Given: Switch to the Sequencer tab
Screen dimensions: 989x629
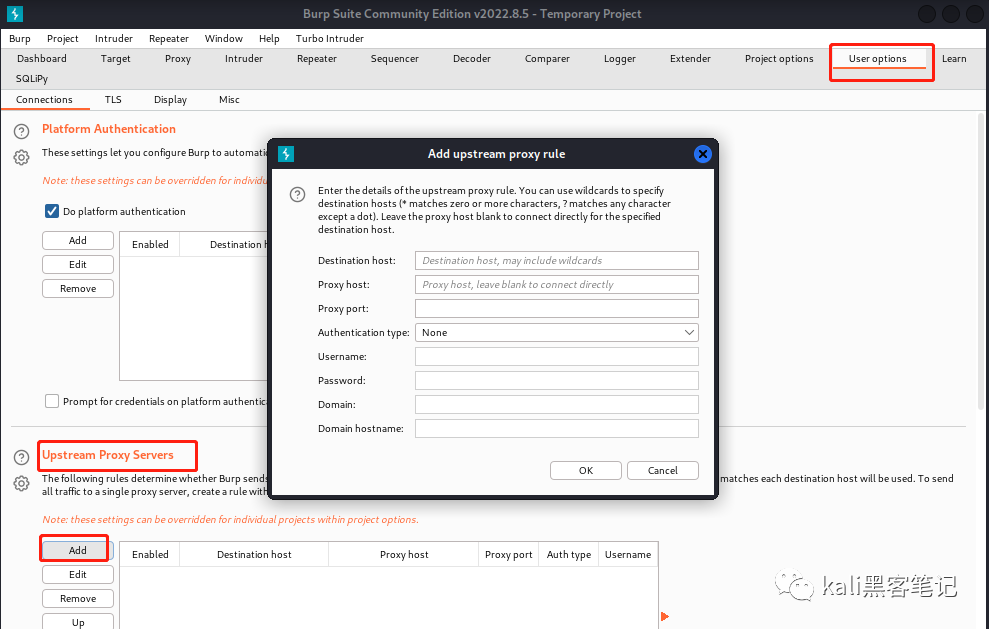Looking at the screenshot, I should 394,58.
